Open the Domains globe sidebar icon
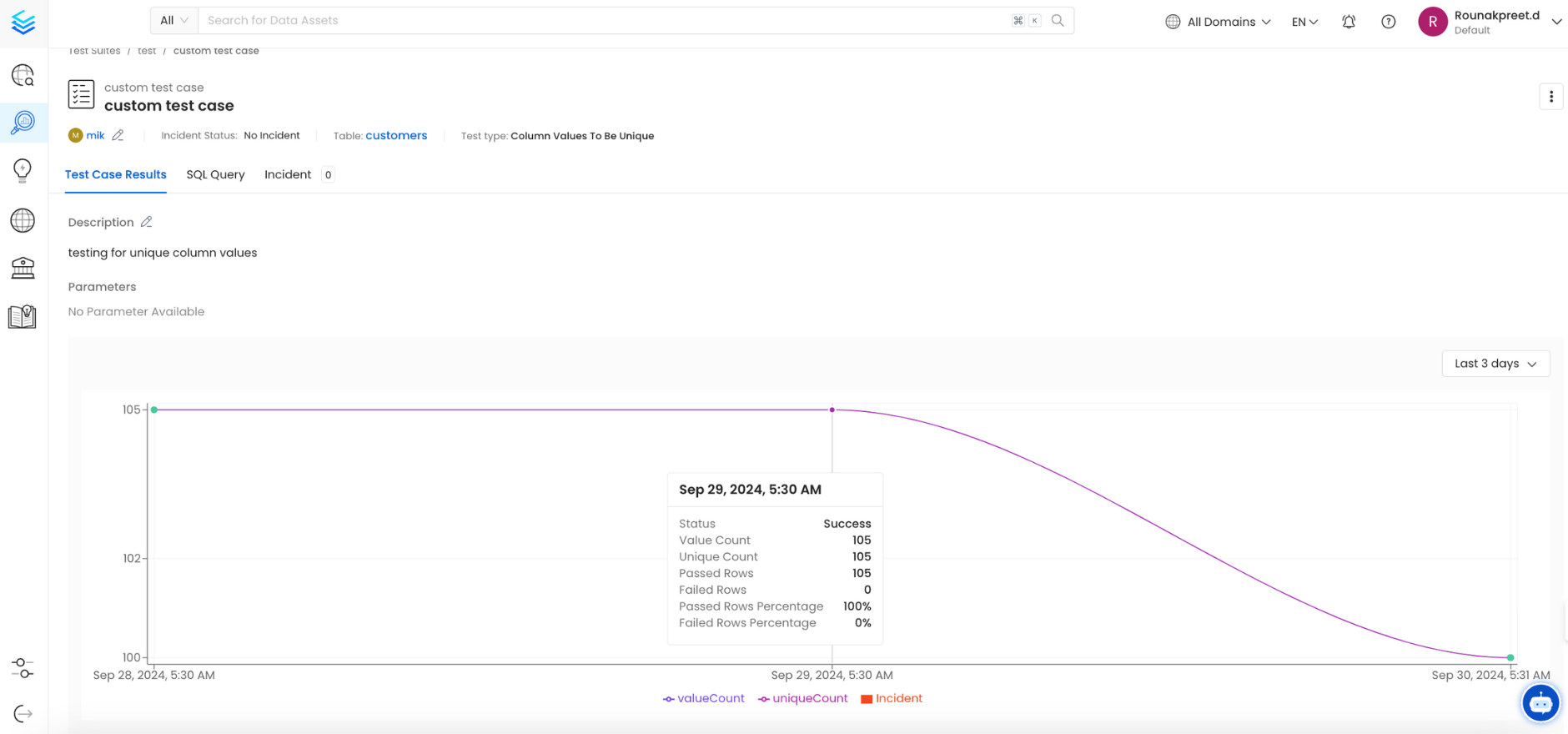 click(x=23, y=220)
